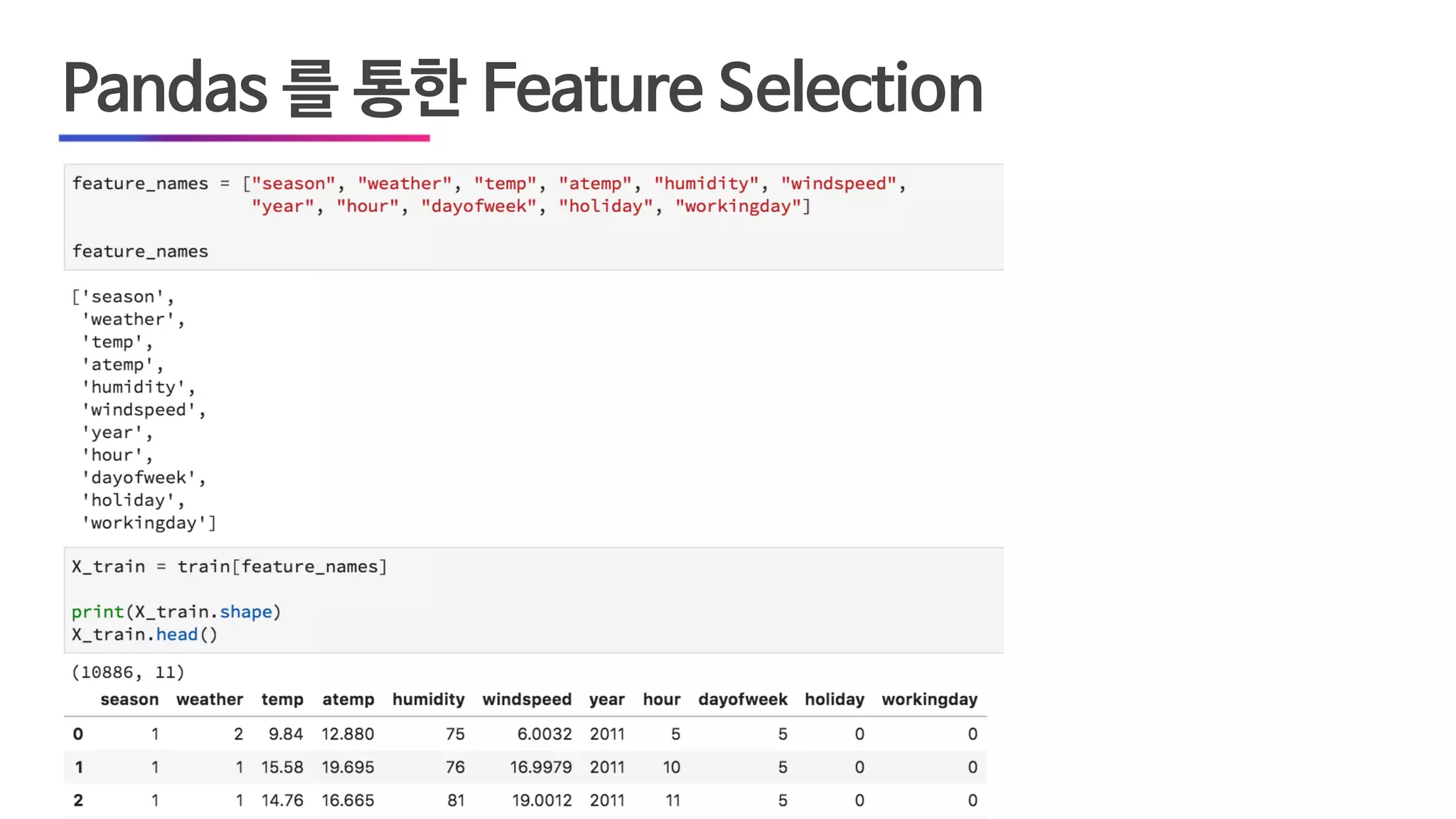Click the windspeed column header

527,700
